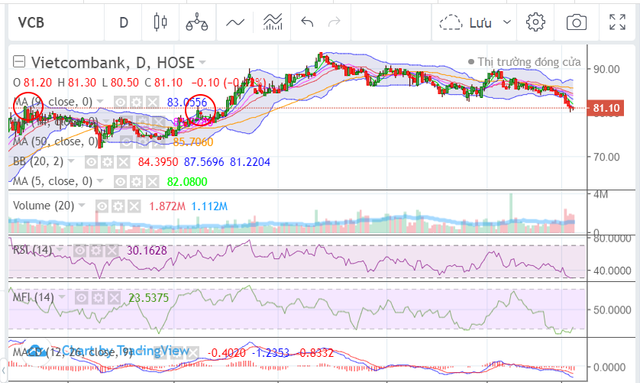The height and width of the screenshot is (383, 640).
Task: Open settings gear for MA (50, close, 0)
Action: point(142,142)
